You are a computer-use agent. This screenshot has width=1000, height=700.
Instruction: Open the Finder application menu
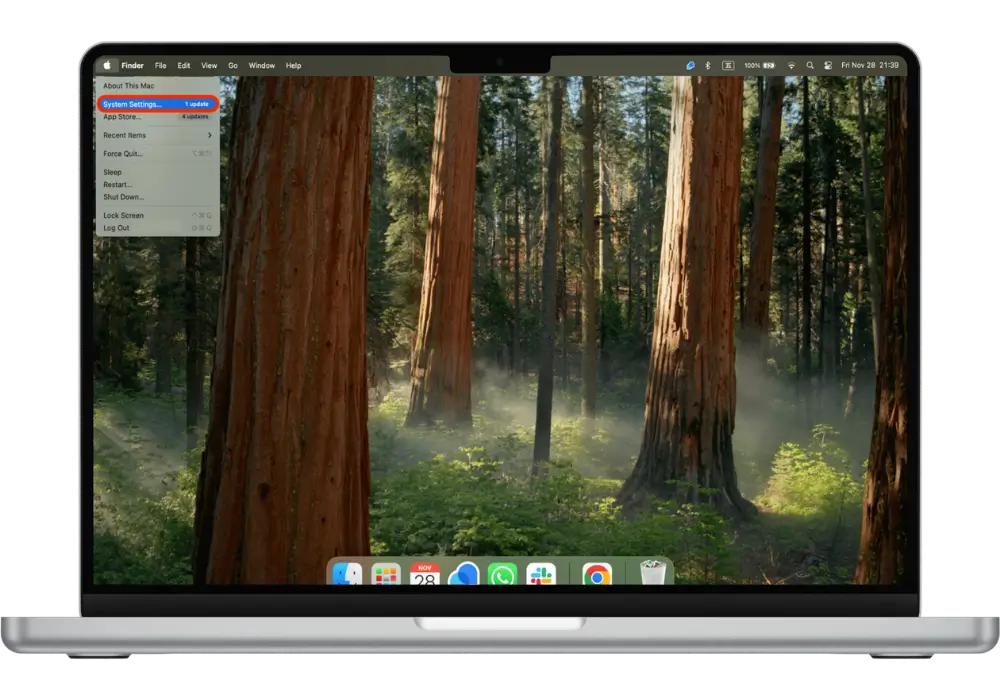[132, 65]
